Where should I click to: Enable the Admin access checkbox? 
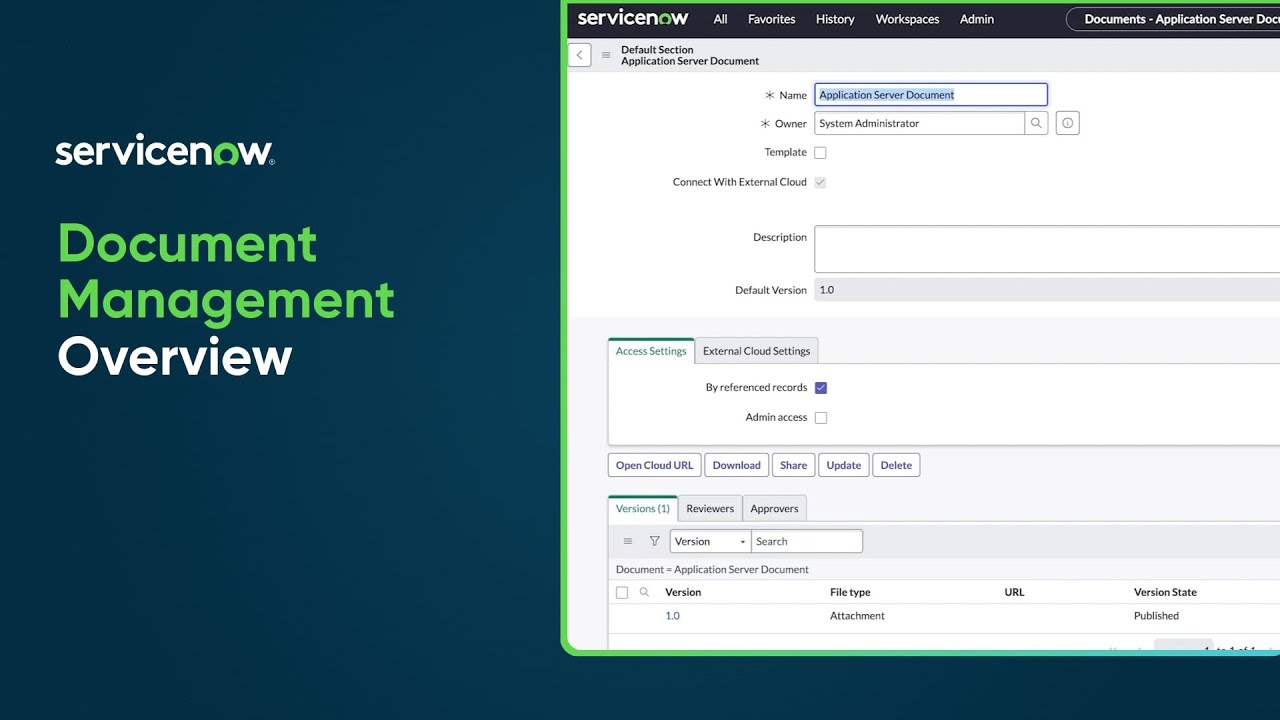pyautogui.click(x=821, y=418)
